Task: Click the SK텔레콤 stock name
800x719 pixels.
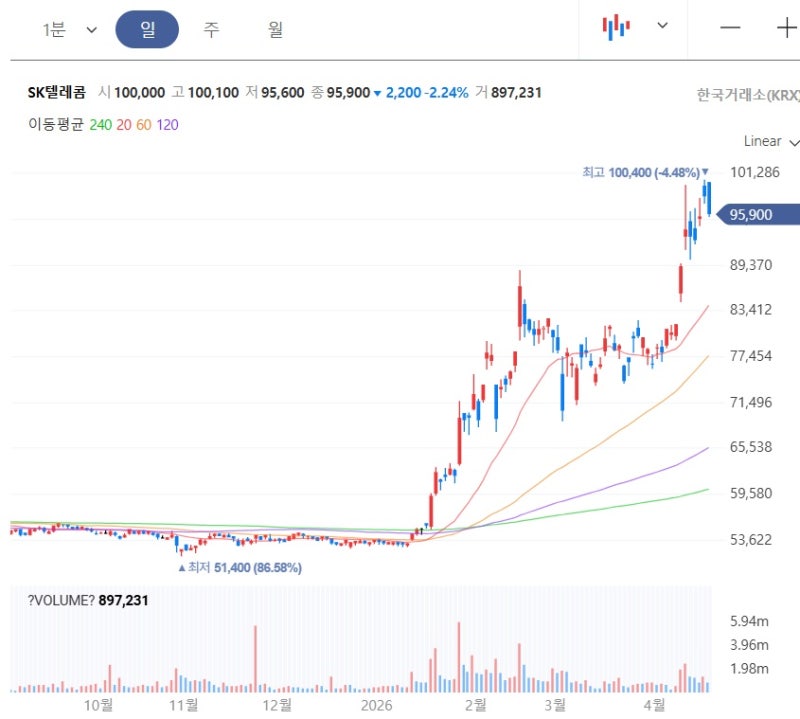Action: click(x=57, y=92)
